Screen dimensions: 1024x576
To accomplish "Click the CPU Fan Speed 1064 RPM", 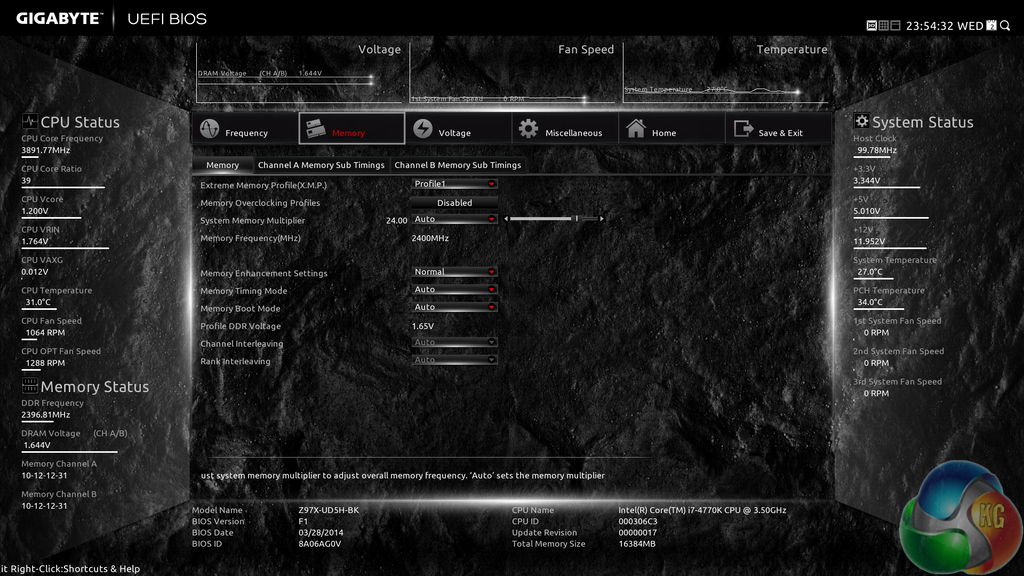I will [45, 332].
